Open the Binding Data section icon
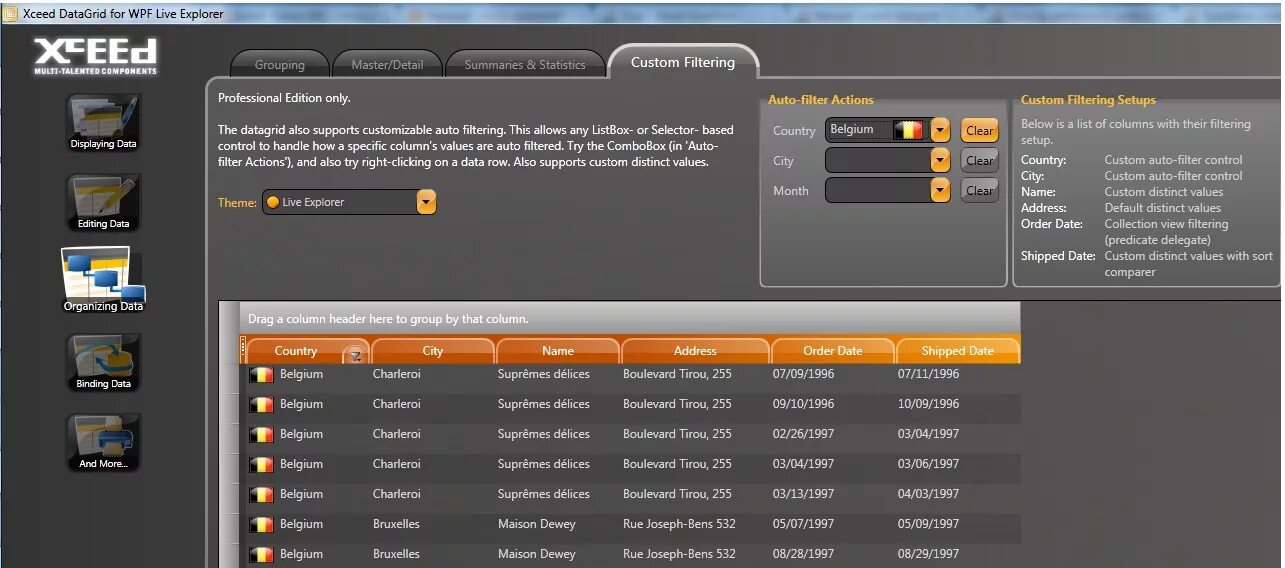This screenshot has width=1285, height=568. click(103, 363)
